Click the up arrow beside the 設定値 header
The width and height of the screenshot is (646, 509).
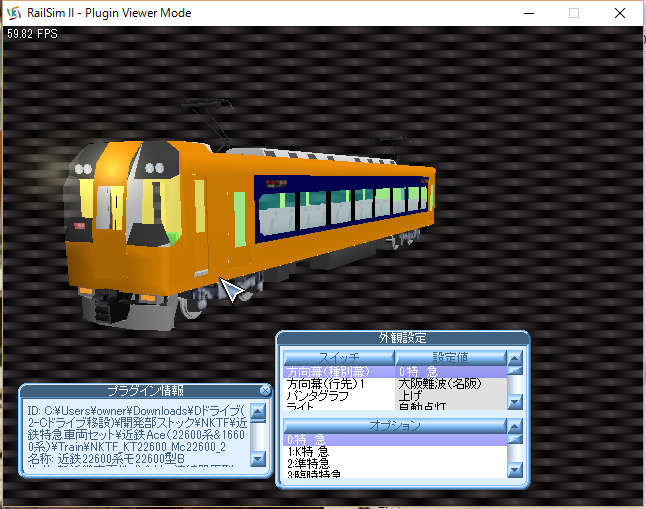tap(515, 358)
